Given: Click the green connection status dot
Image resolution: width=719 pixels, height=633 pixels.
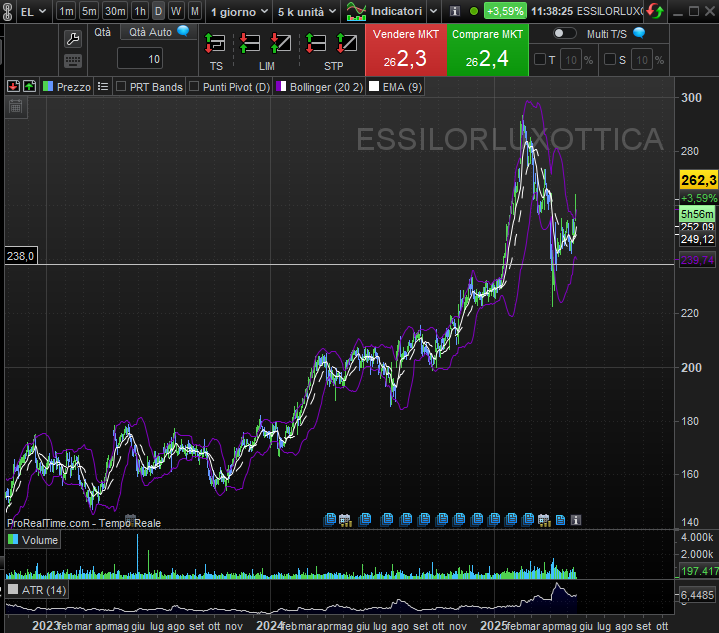Looking at the screenshot, I should tap(474, 11).
